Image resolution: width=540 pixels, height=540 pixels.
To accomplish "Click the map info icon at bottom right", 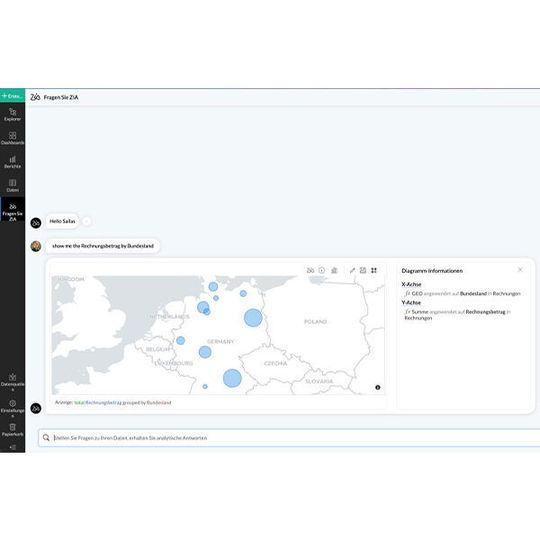I will 378,387.
